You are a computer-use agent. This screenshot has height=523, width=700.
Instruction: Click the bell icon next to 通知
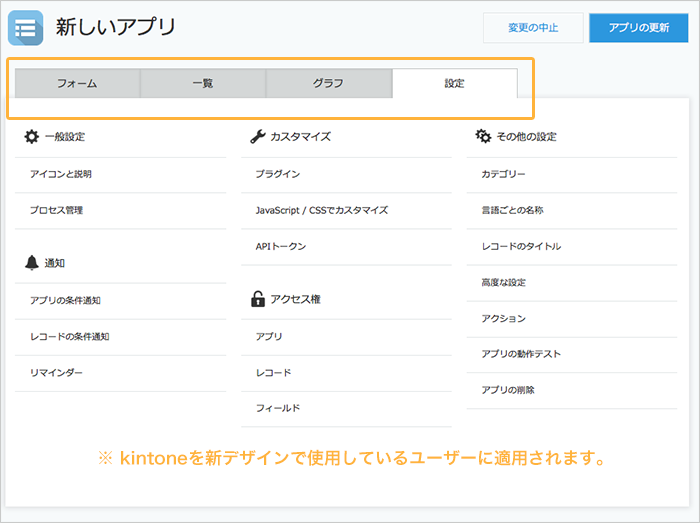[x=32, y=262]
